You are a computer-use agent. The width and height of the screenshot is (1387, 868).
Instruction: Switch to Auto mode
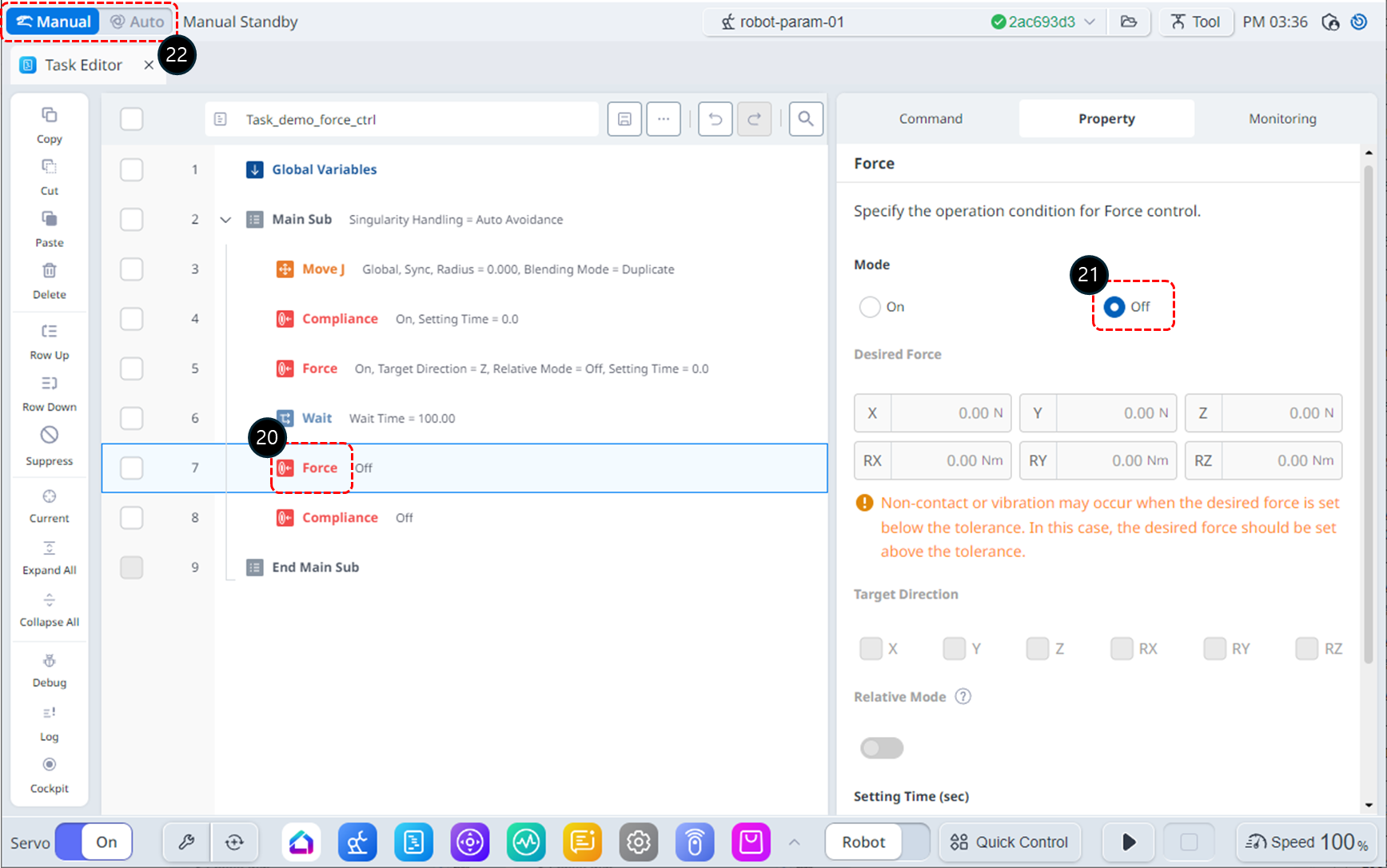pyautogui.click(x=138, y=22)
